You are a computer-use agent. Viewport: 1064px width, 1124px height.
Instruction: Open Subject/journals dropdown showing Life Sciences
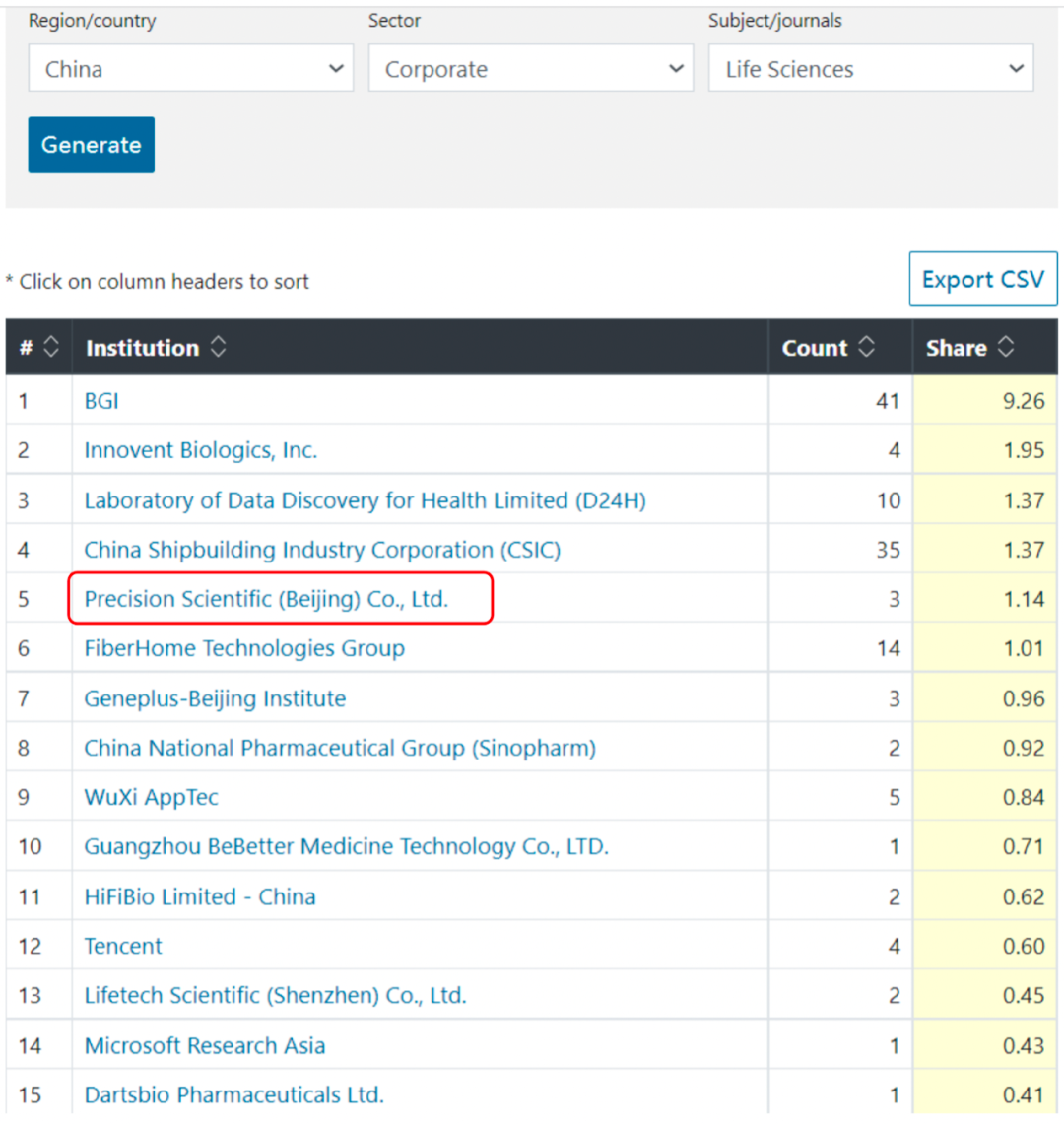[871, 69]
